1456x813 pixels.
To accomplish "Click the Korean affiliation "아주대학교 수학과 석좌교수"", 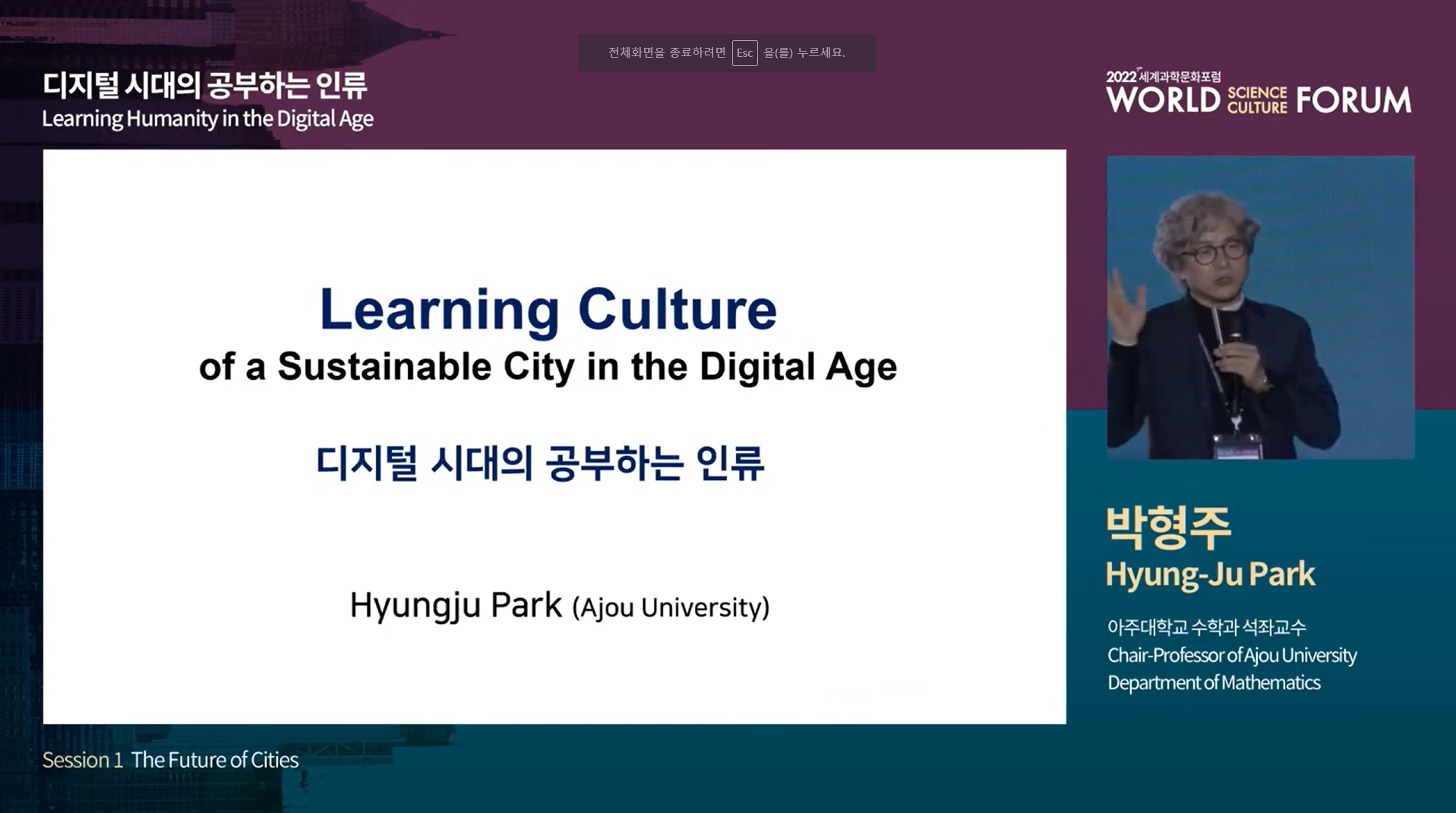I will 1206,627.
